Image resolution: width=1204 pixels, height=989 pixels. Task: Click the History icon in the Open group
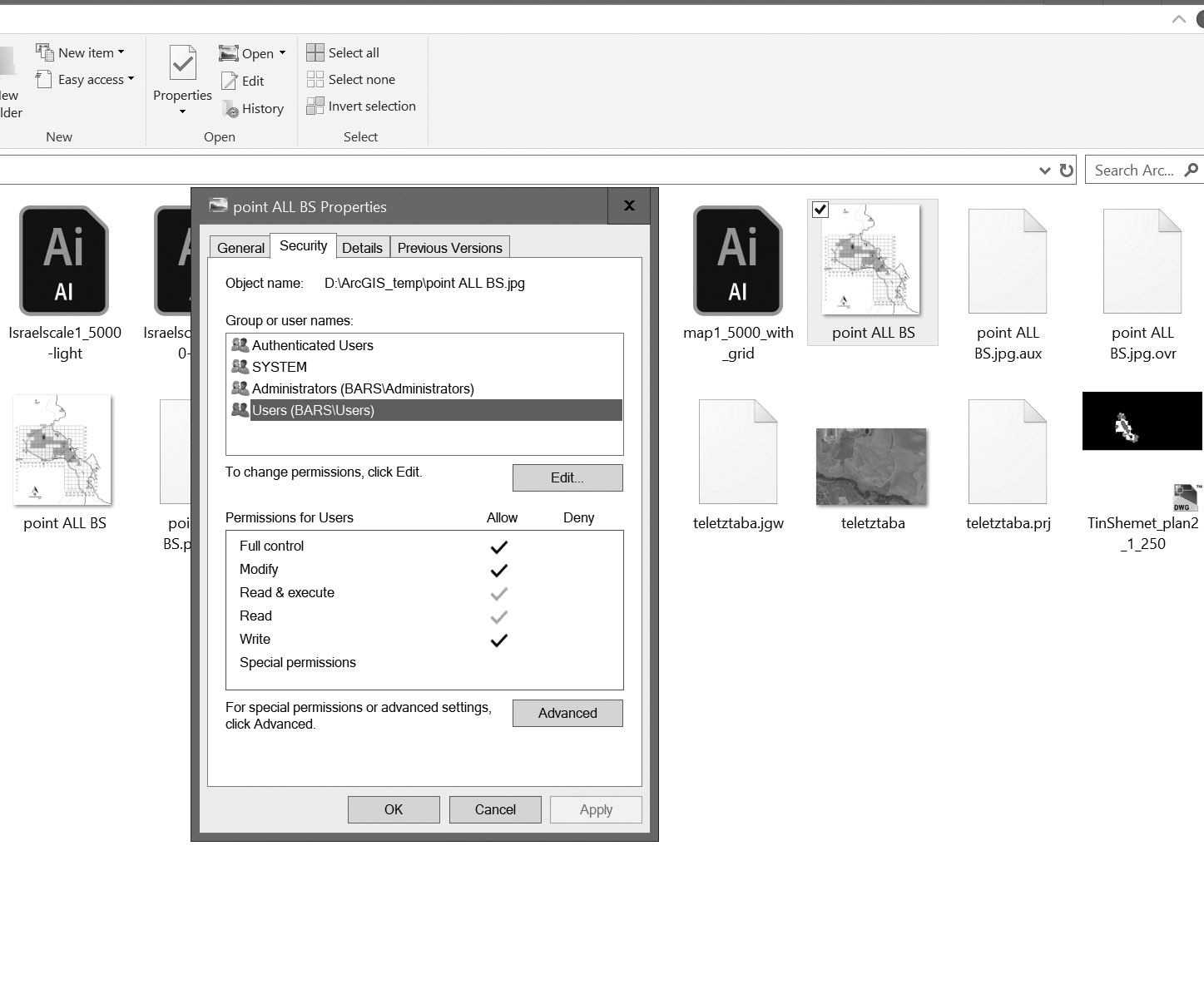(x=230, y=109)
